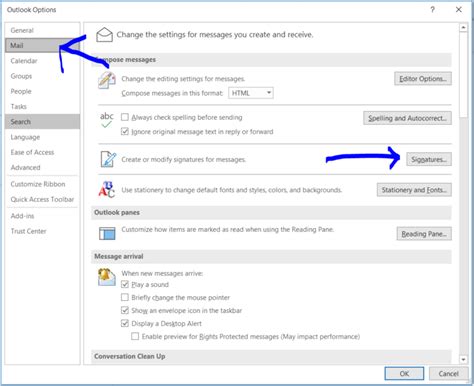Uncheck Play a sound option
The image size is (474, 386).
[x=125, y=284]
